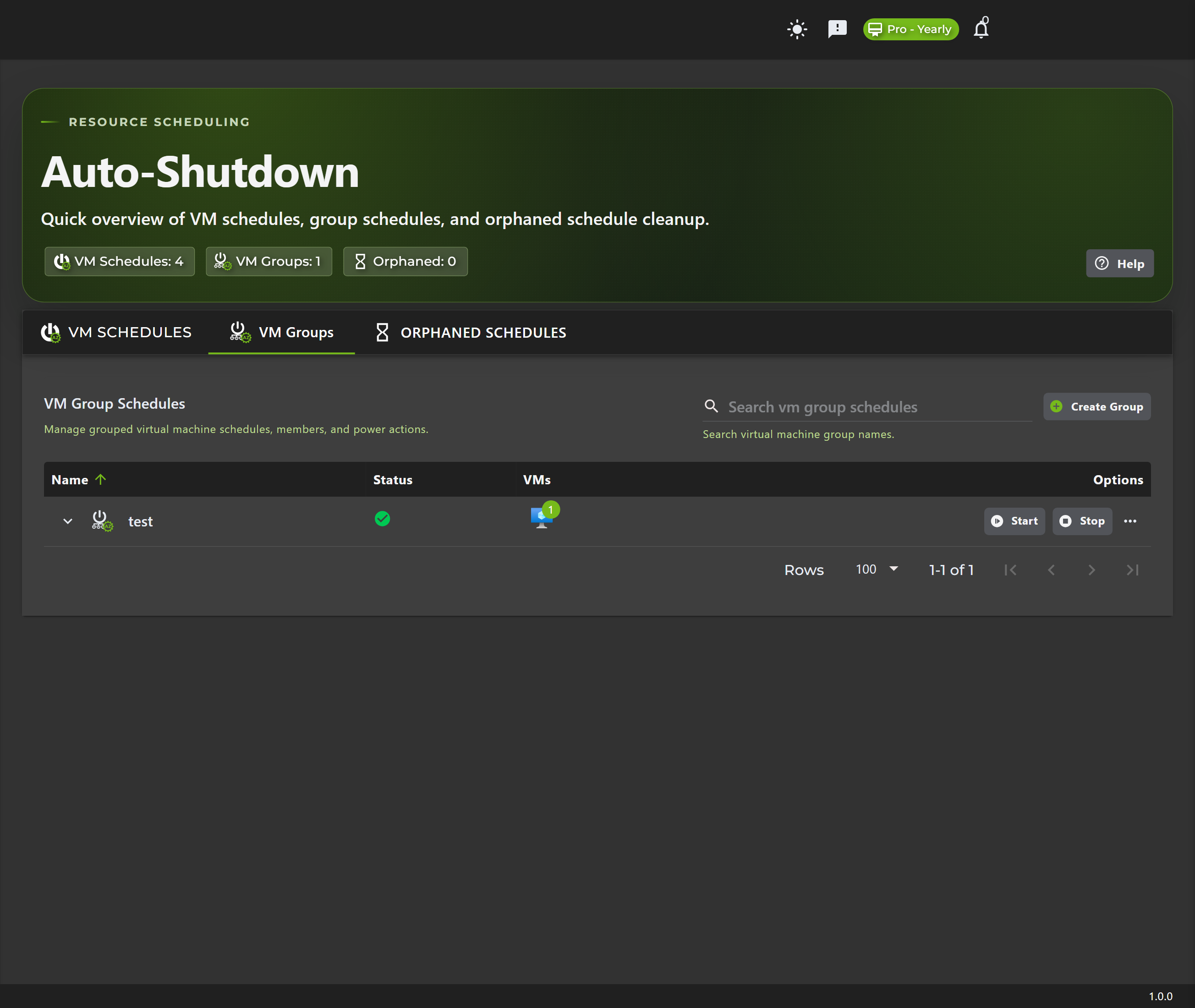Open more options for test group

(1130, 521)
